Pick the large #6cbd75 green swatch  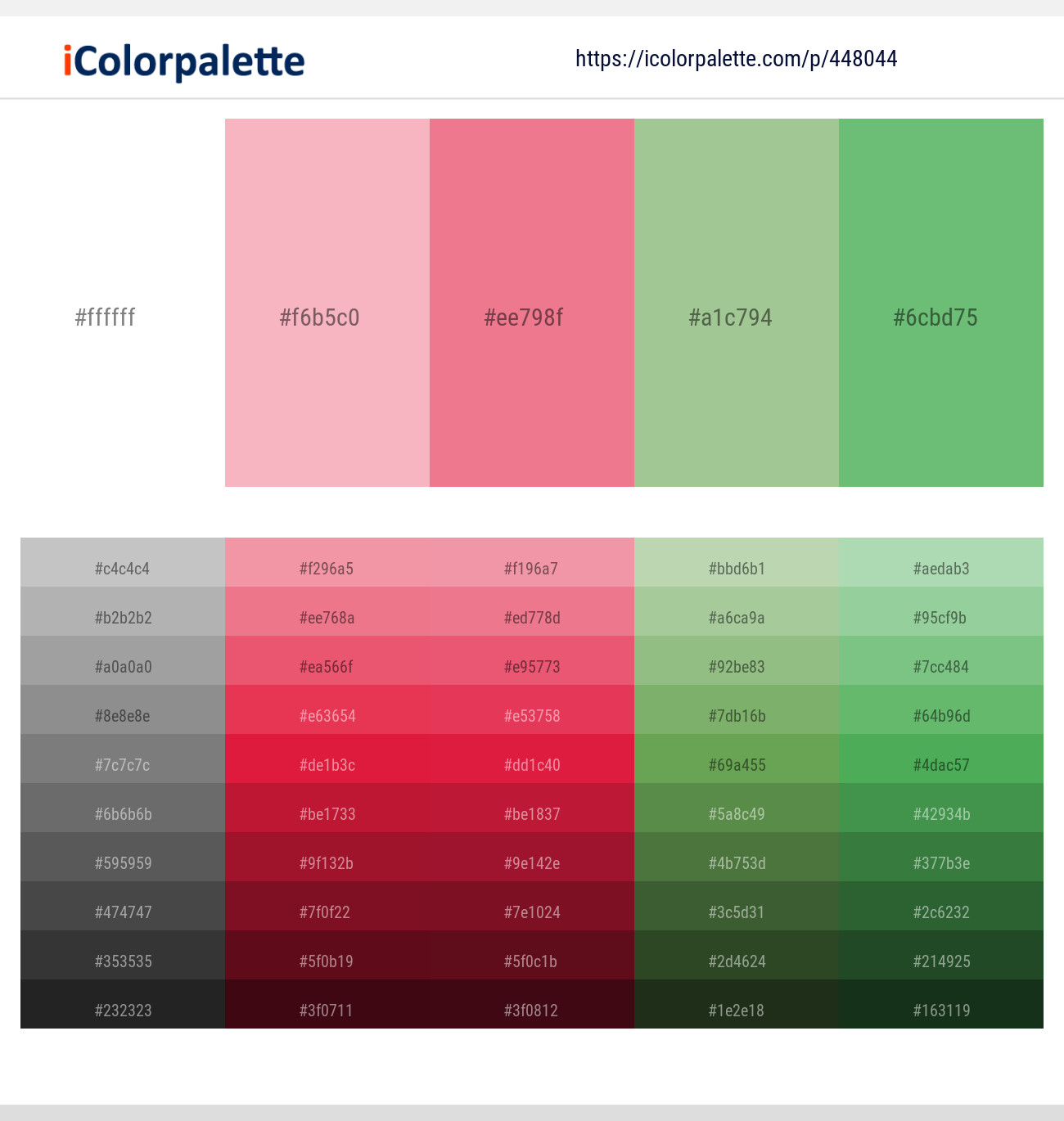click(x=941, y=303)
